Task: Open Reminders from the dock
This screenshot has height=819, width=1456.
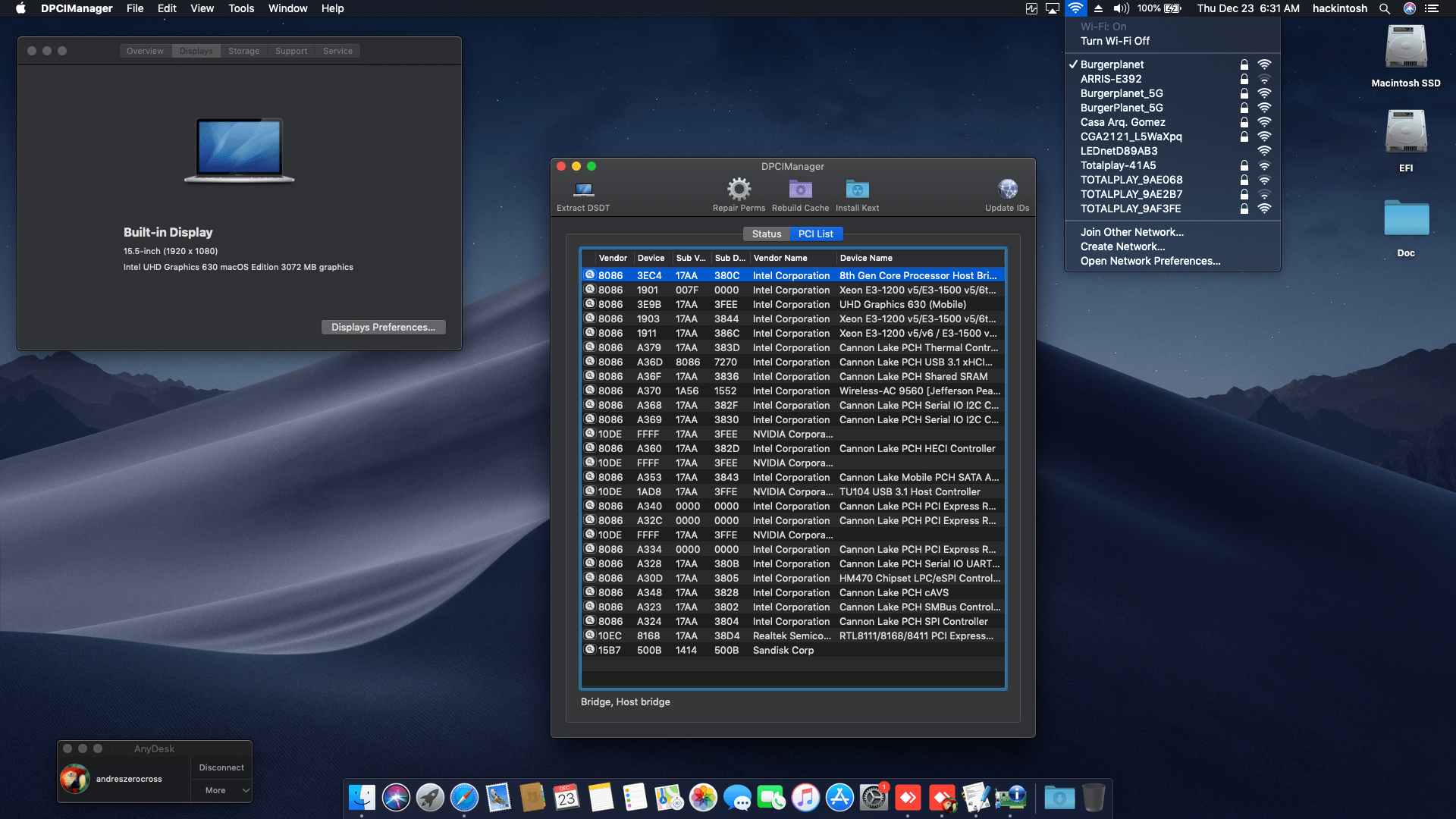Action: coord(635,797)
